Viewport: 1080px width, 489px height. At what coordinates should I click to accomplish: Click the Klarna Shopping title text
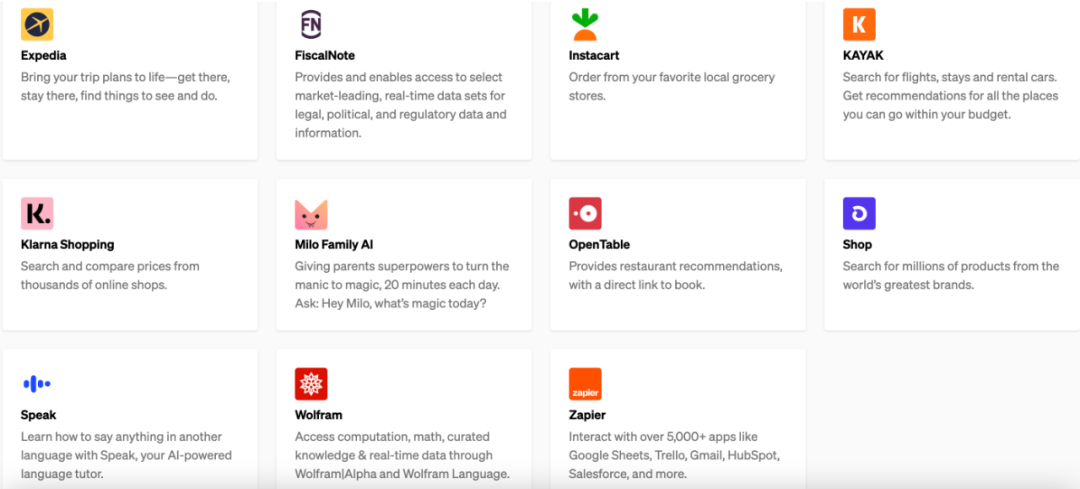point(68,244)
